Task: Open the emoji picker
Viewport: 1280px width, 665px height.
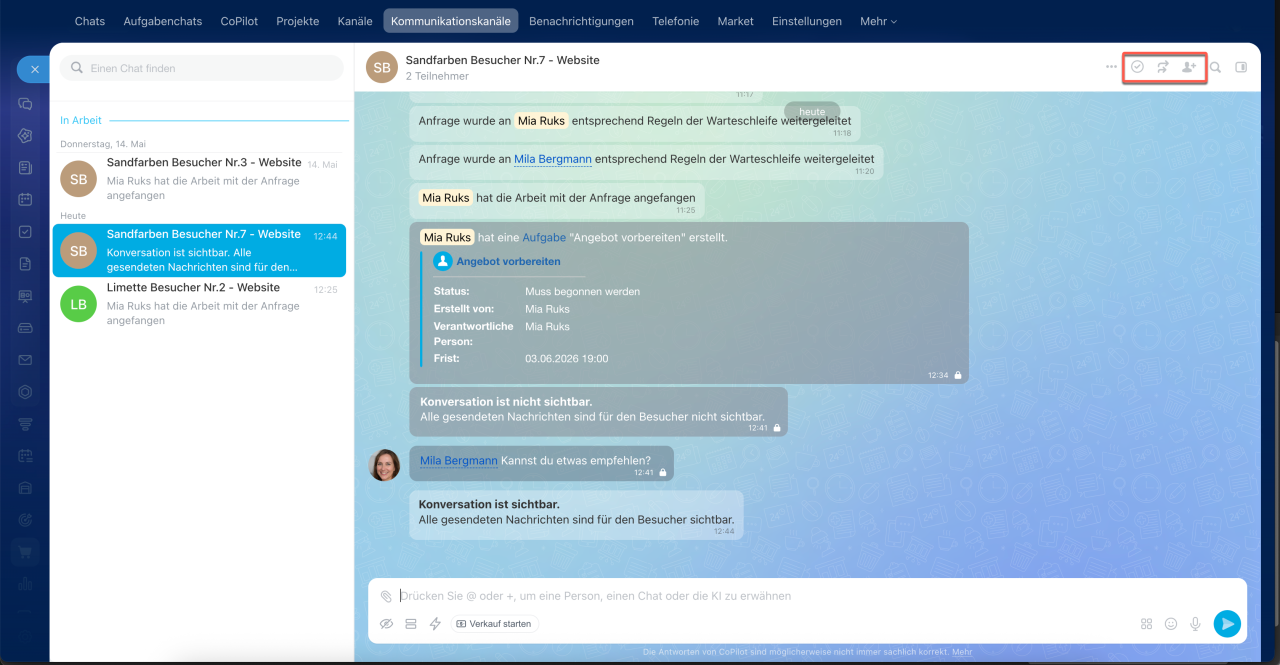Action: pos(1171,624)
